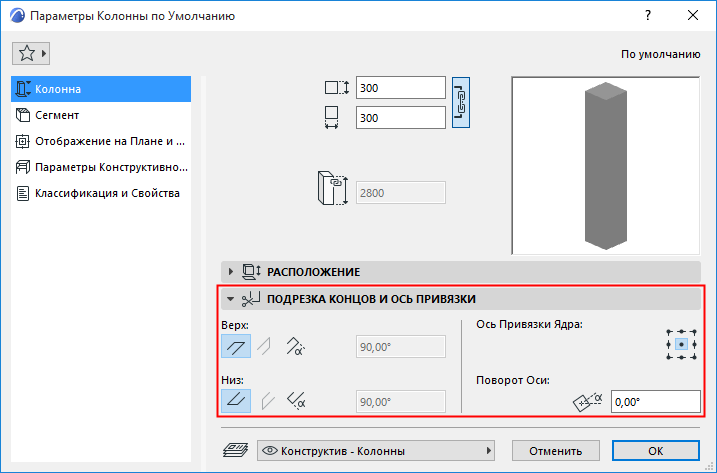
Task: Collapse ПОДРЕЗКА КОНЦОВ И ОСЬ ПРИВЯЗКИ panel
Action: 461,299
